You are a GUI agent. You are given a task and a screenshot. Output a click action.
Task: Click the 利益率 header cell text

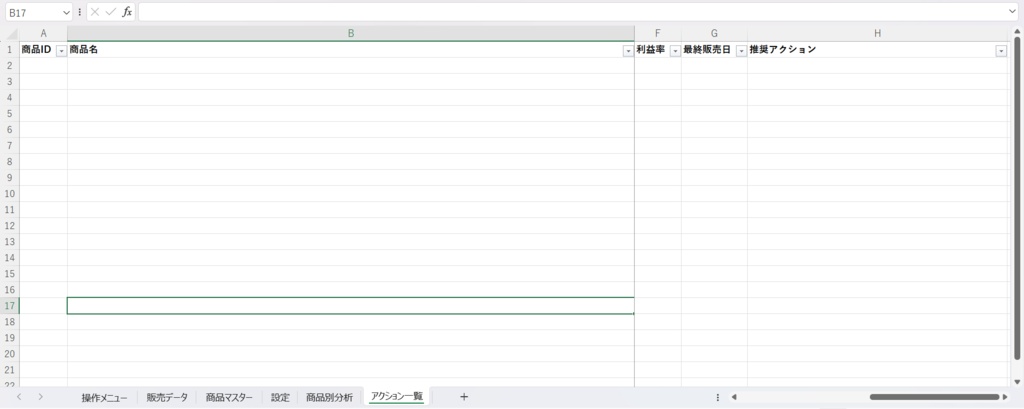coord(650,50)
